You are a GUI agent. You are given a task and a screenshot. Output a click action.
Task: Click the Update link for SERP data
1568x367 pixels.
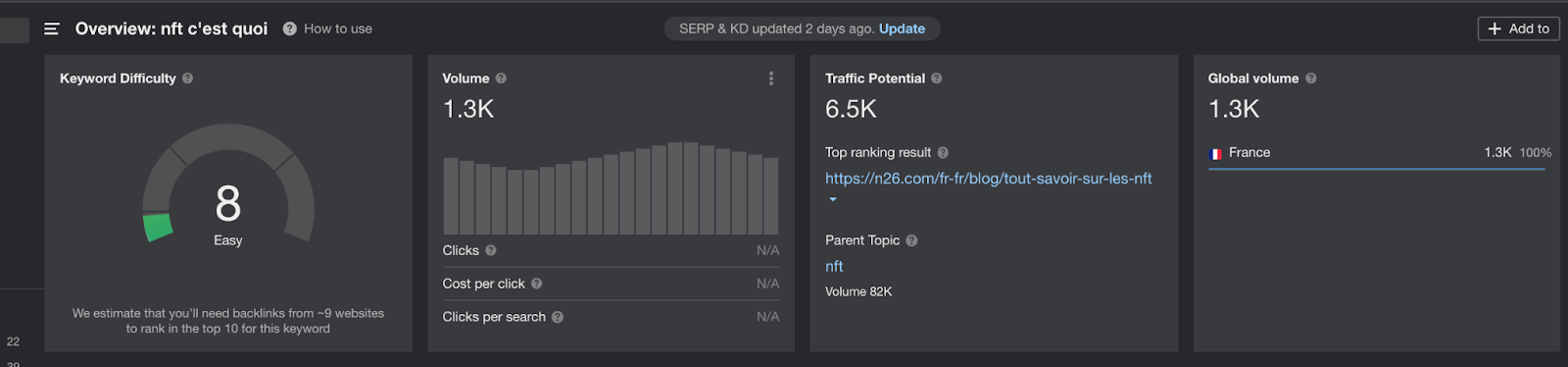coord(902,28)
